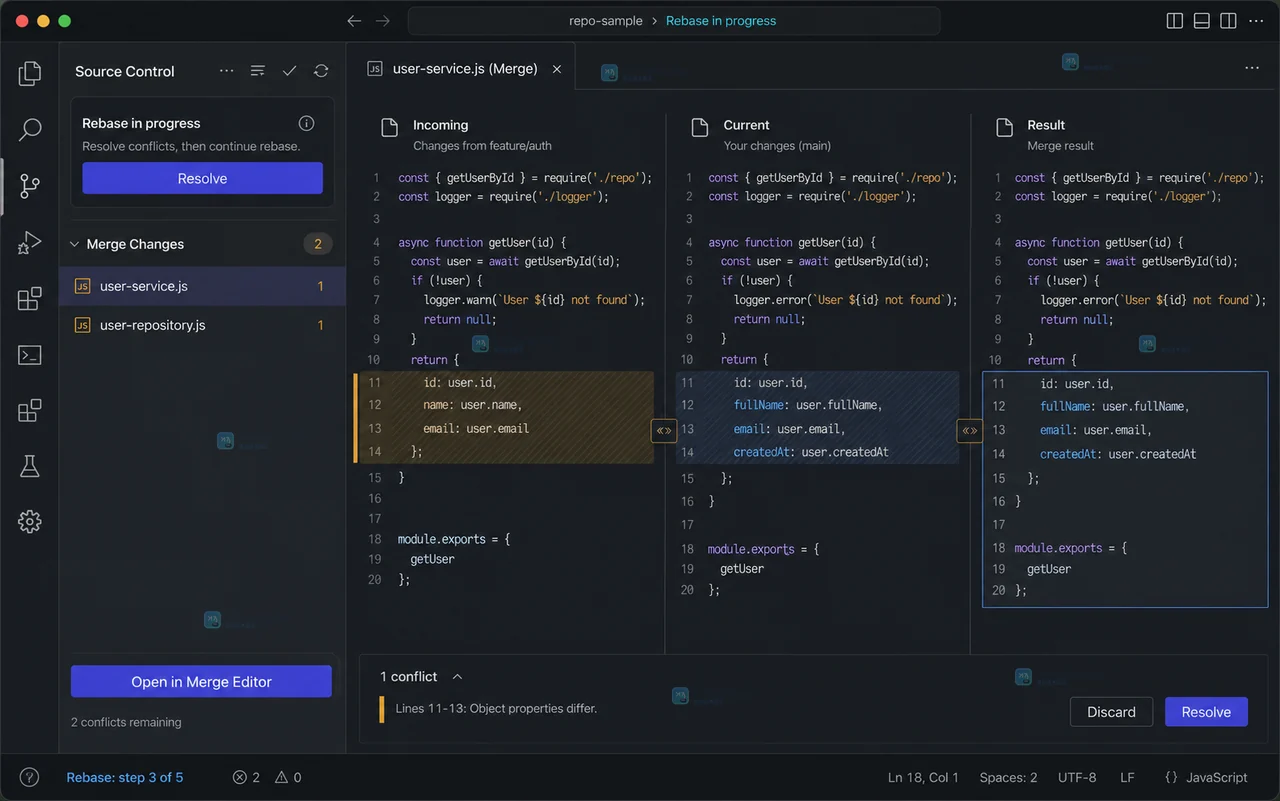The image size is (1280, 801).
Task: Click Open in Merge Editor button
Action: pos(201,681)
